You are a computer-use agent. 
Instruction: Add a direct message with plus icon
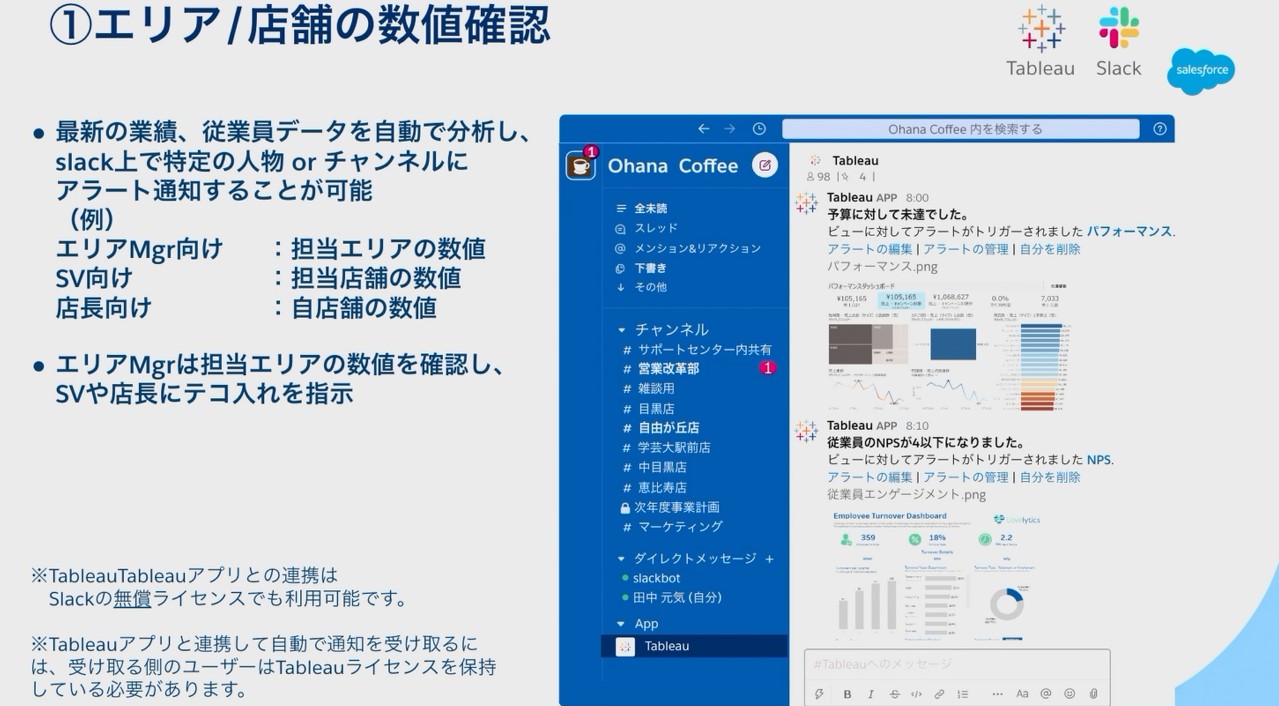(769, 559)
